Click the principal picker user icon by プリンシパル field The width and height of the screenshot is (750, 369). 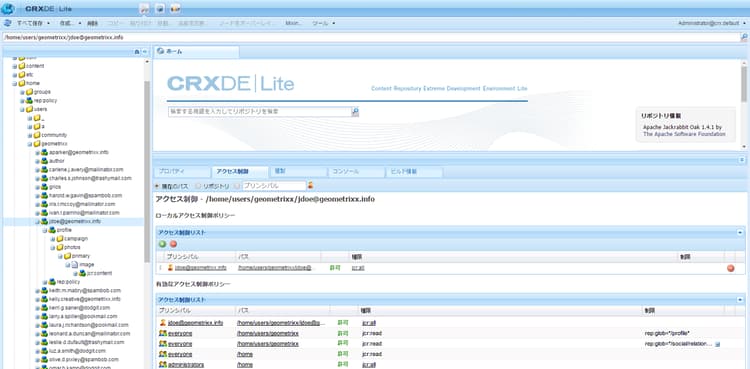(311, 185)
